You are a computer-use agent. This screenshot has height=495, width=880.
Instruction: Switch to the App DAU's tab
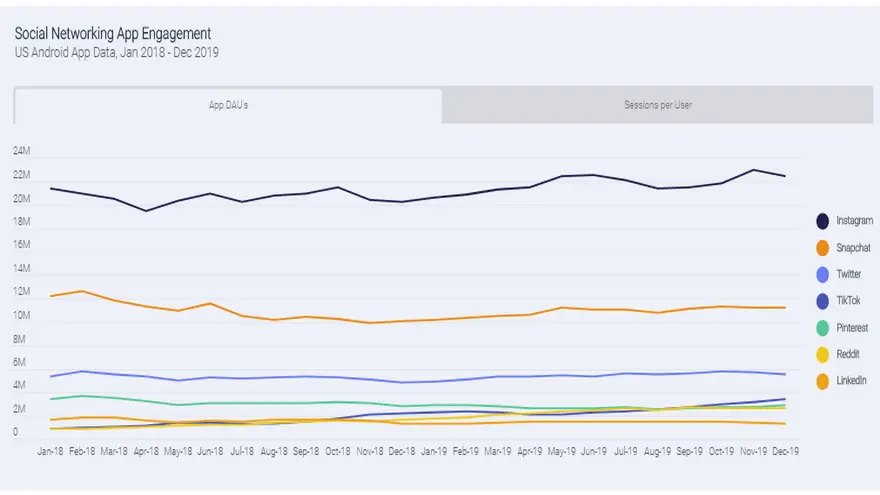coord(228,105)
